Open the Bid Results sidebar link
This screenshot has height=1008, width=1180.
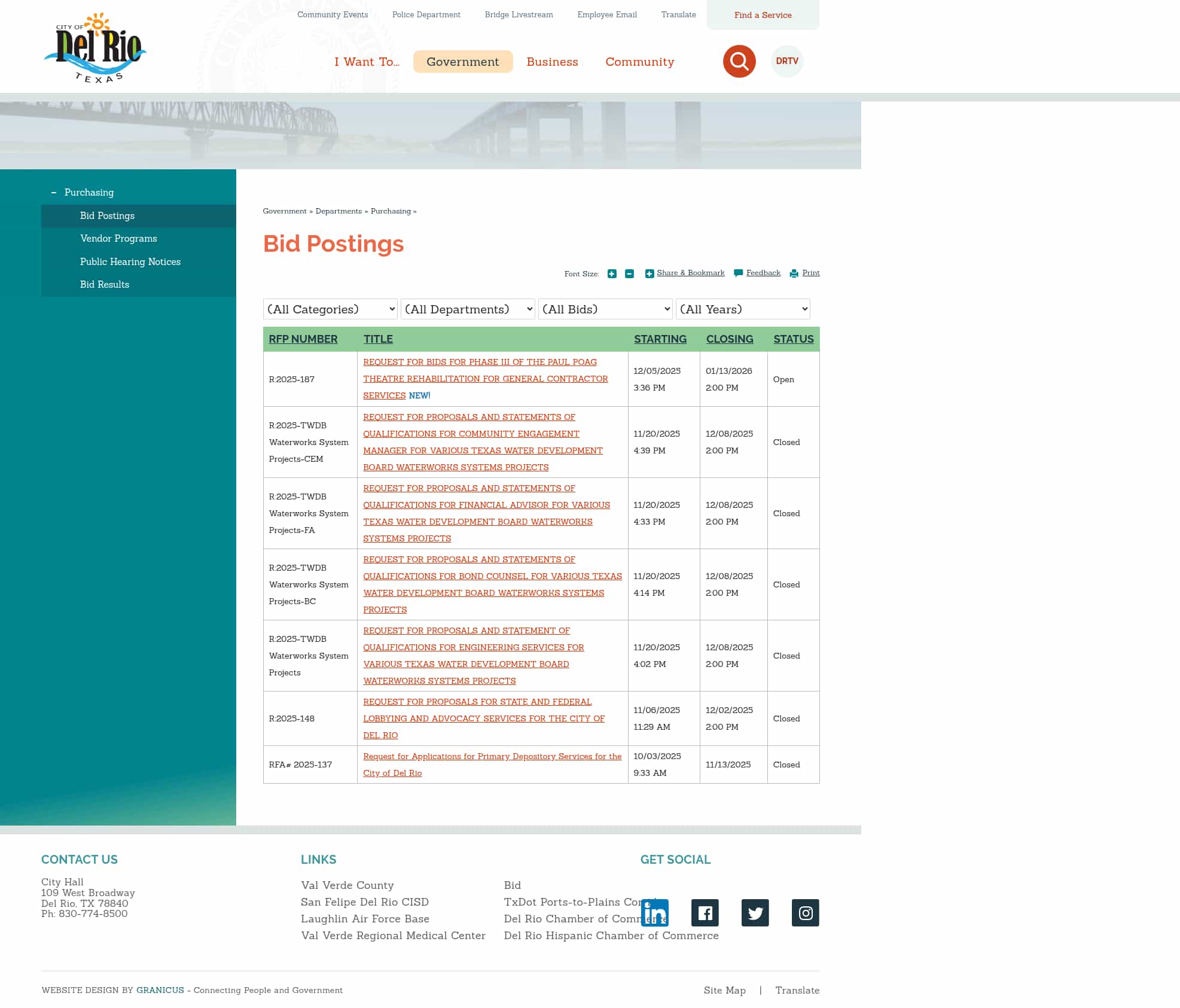(105, 284)
